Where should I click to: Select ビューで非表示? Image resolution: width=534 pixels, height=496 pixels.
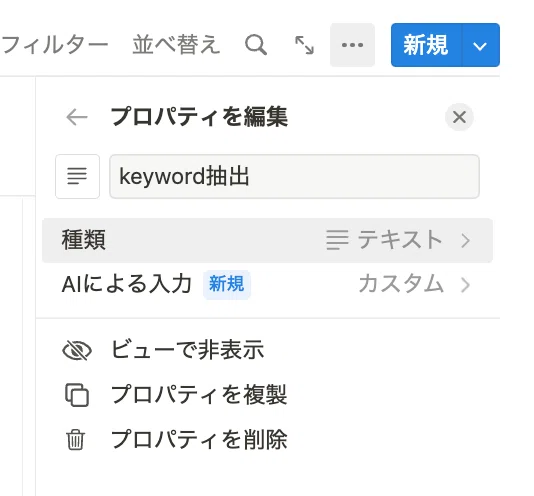(188, 350)
